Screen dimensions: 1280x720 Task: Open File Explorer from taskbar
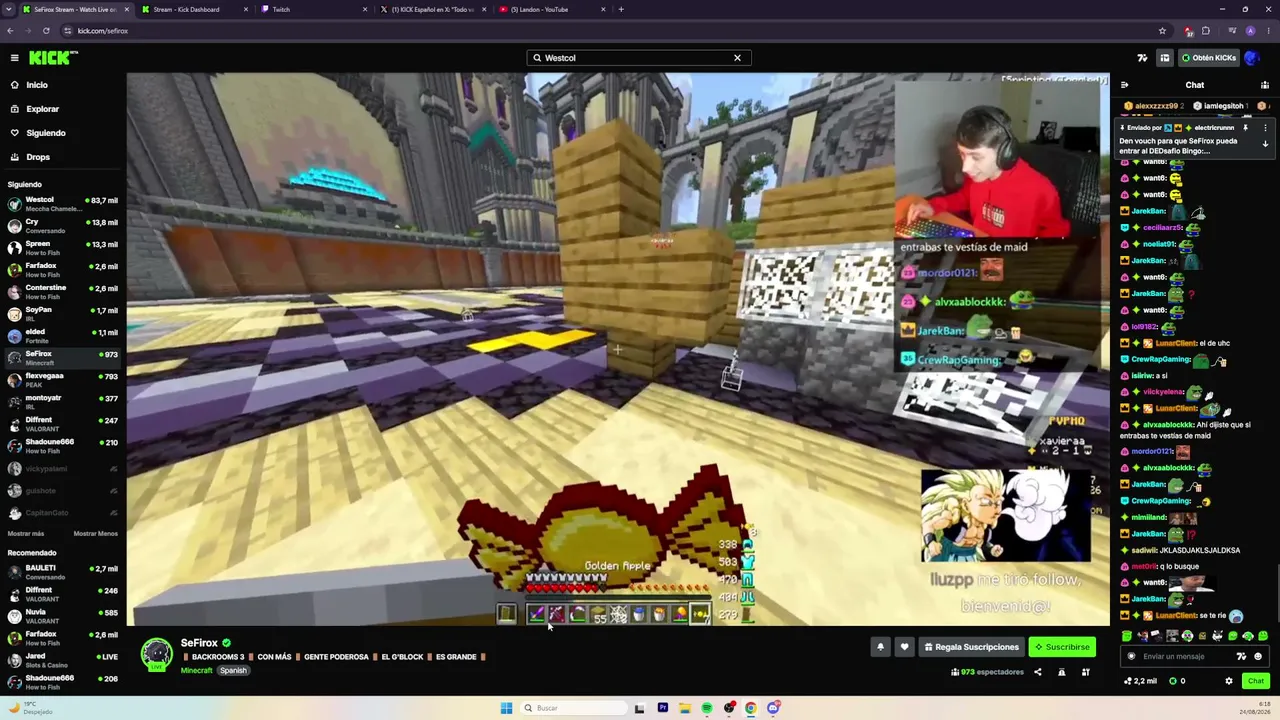pos(685,708)
